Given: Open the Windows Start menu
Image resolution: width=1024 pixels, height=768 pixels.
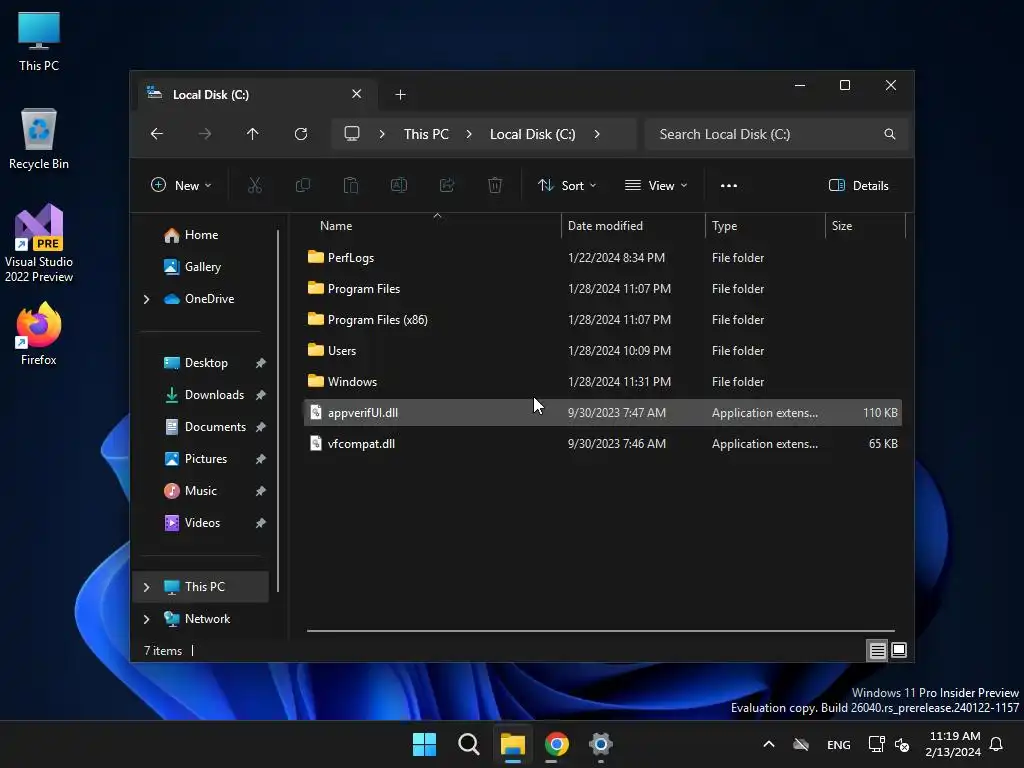Looking at the screenshot, I should 424,744.
